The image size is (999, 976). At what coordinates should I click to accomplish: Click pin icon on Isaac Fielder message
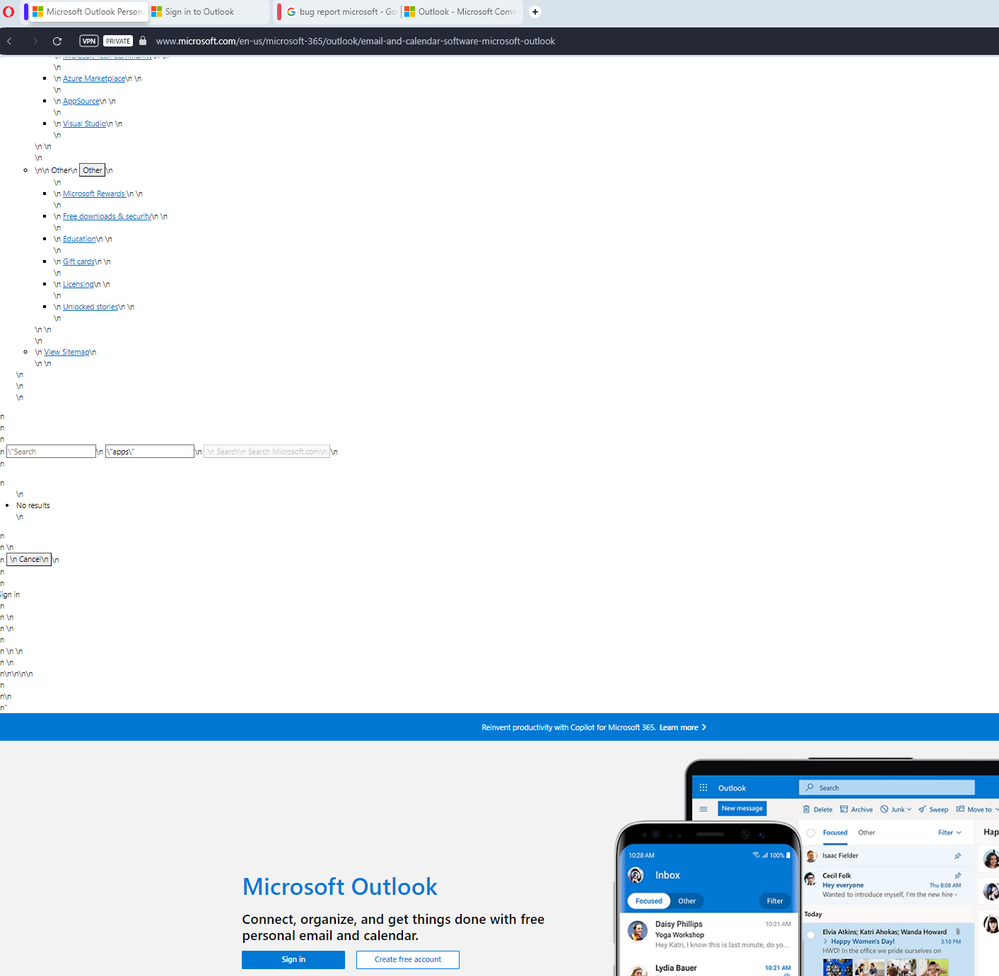[x=958, y=856]
